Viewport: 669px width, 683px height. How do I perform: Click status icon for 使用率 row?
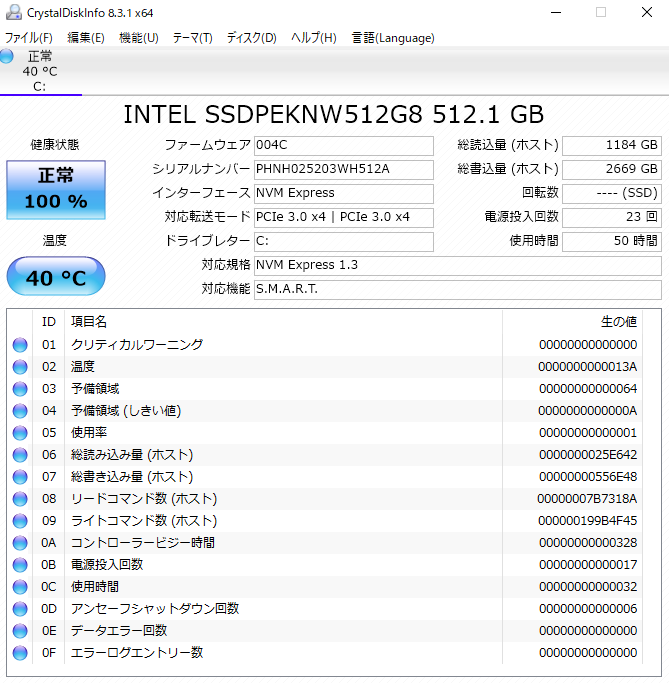(x=20, y=433)
